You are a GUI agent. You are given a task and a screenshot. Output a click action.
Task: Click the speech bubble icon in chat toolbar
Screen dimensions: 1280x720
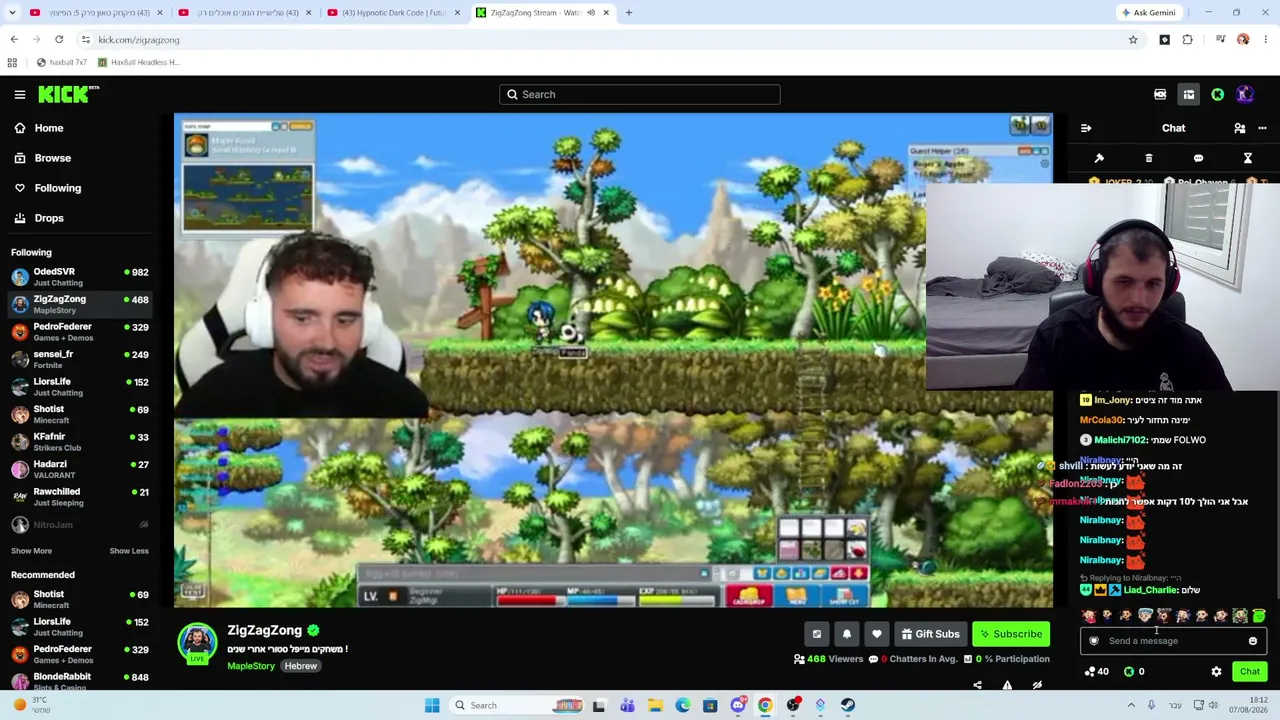[x=1198, y=158]
